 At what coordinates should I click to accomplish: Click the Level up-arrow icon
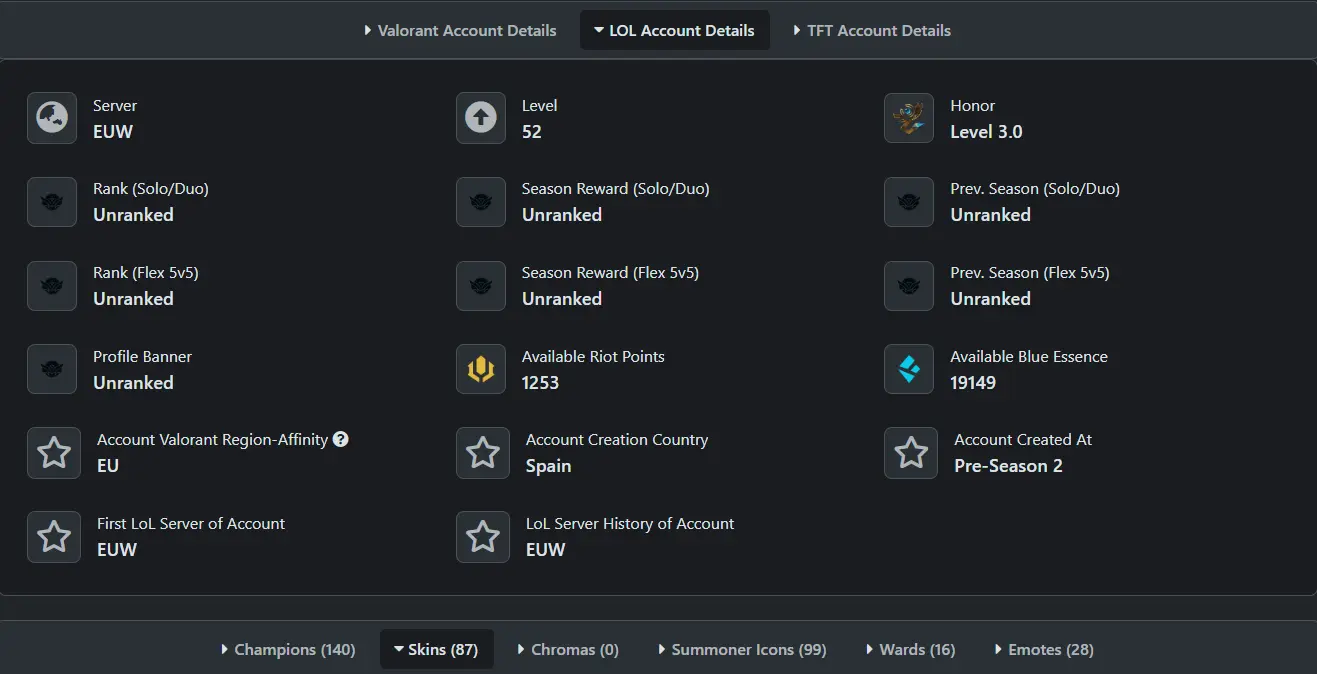481,119
